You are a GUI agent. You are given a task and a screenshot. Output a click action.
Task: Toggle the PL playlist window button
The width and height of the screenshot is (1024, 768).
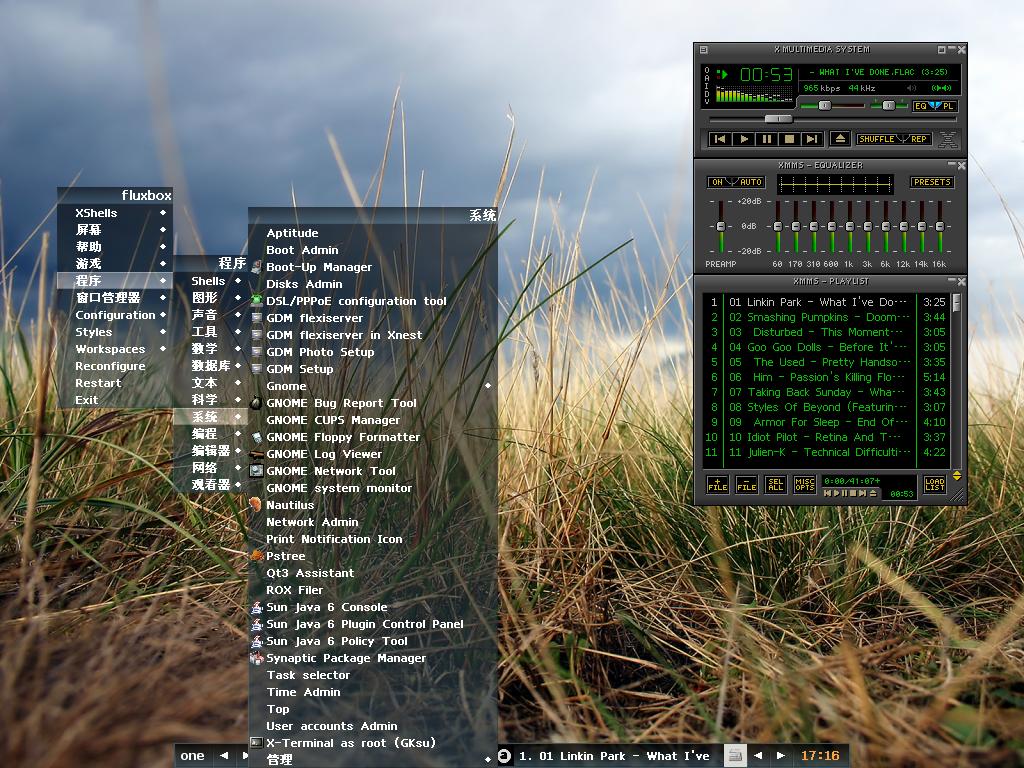(x=948, y=106)
